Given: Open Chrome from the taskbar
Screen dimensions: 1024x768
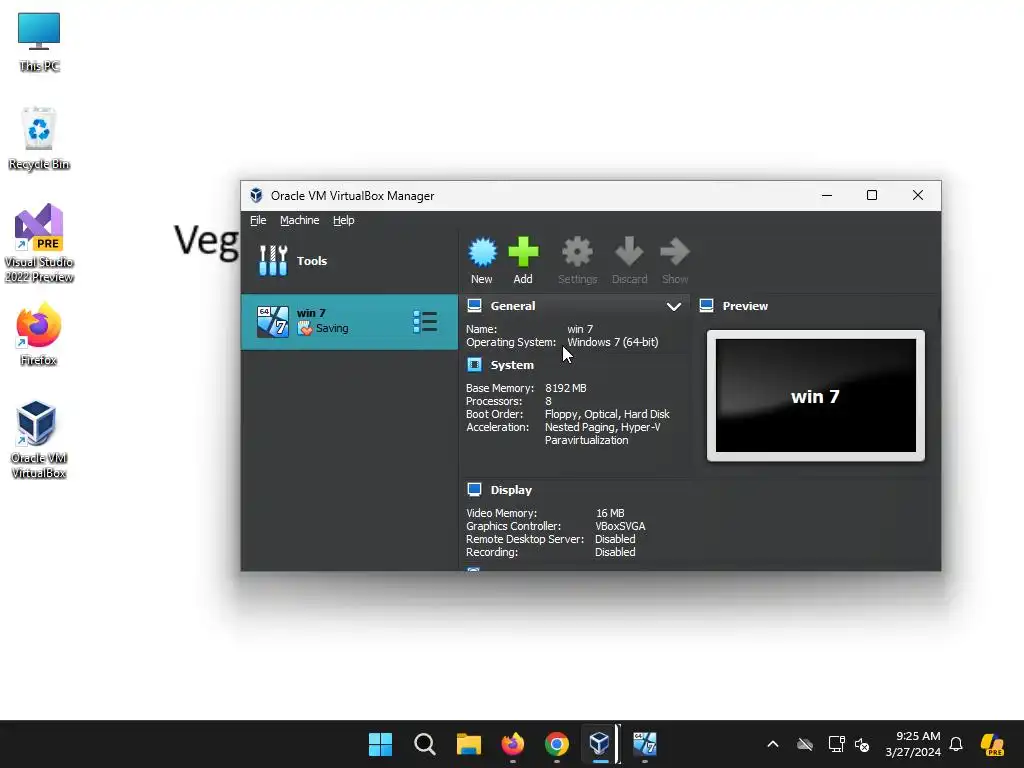Looking at the screenshot, I should point(556,744).
